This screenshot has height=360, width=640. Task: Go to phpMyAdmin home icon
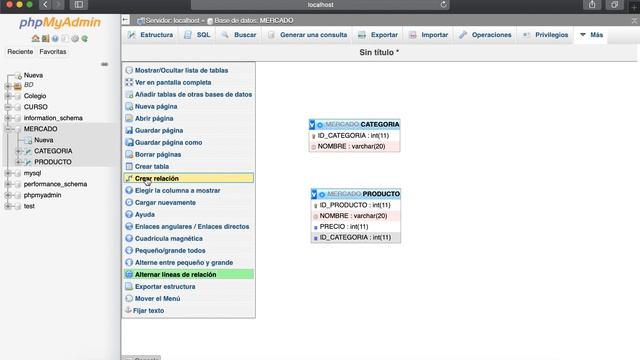(36, 39)
